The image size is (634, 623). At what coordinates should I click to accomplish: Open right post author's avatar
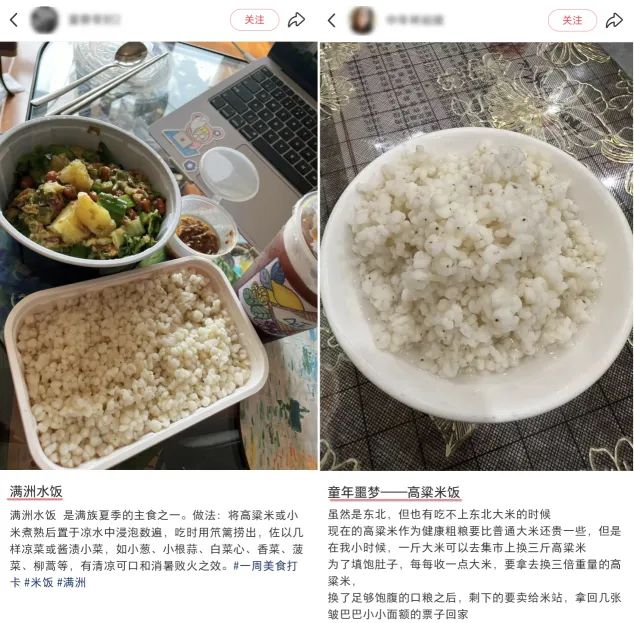(x=362, y=20)
